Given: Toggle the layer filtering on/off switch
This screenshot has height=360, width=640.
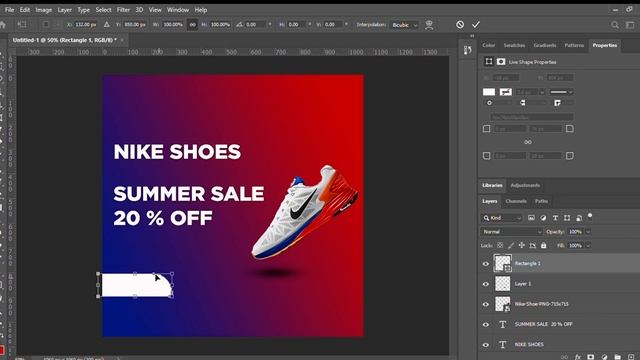Looking at the screenshot, I should click(590, 216).
